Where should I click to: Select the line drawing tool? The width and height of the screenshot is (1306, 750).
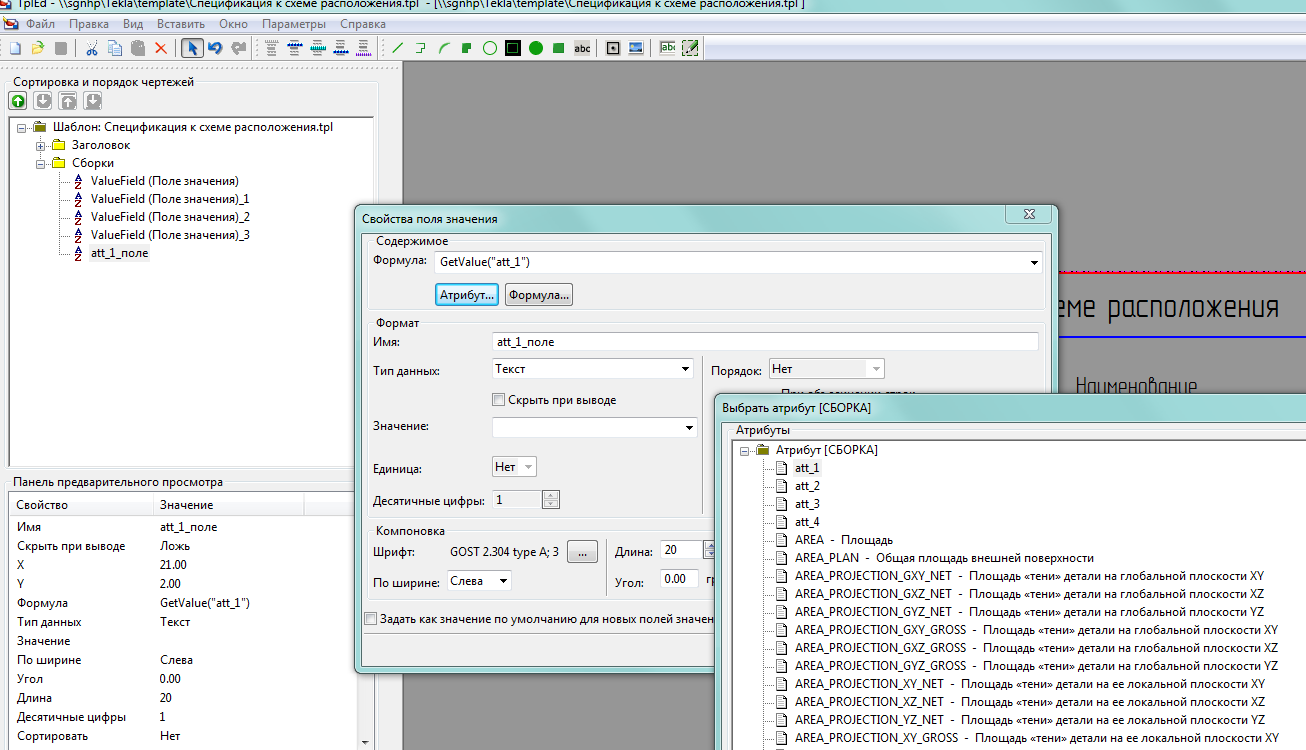coord(397,48)
